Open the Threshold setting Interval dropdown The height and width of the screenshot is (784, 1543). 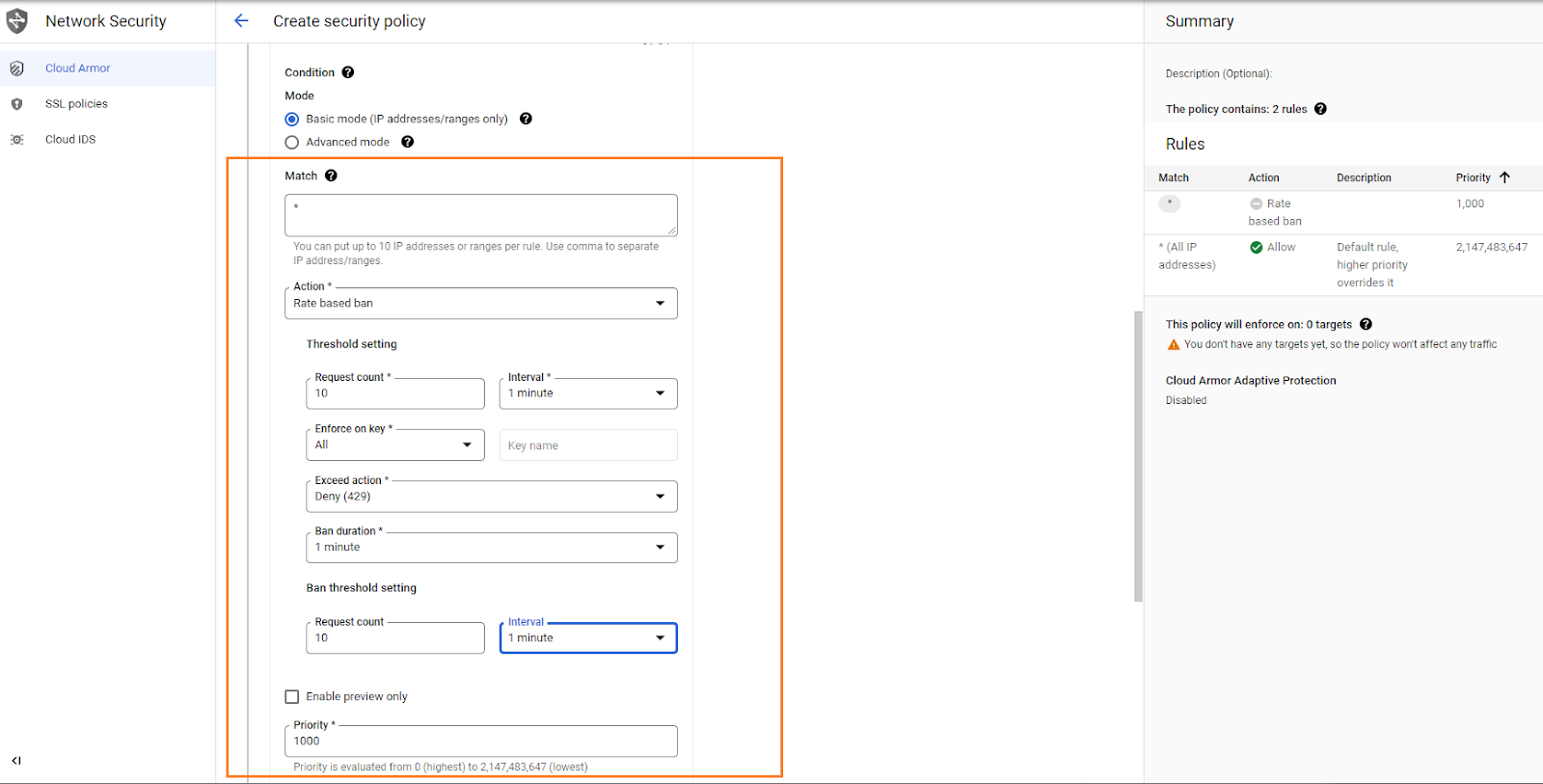point(588,393)
